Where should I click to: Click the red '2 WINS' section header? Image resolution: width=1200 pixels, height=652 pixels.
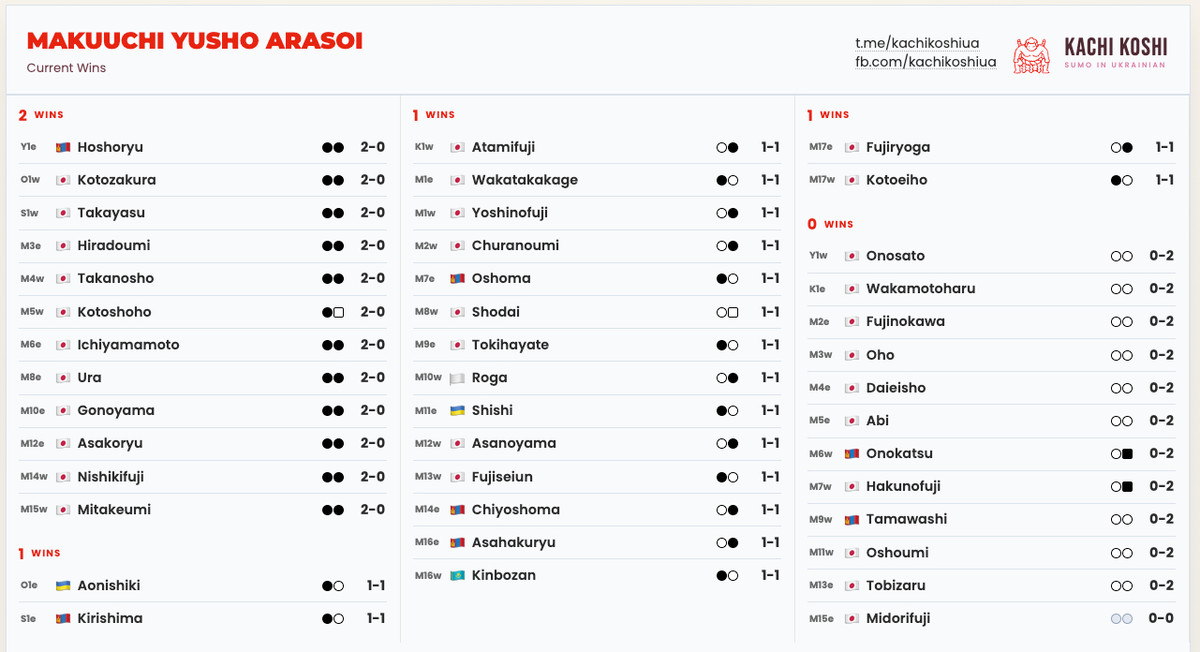click(x=41, y=115)
